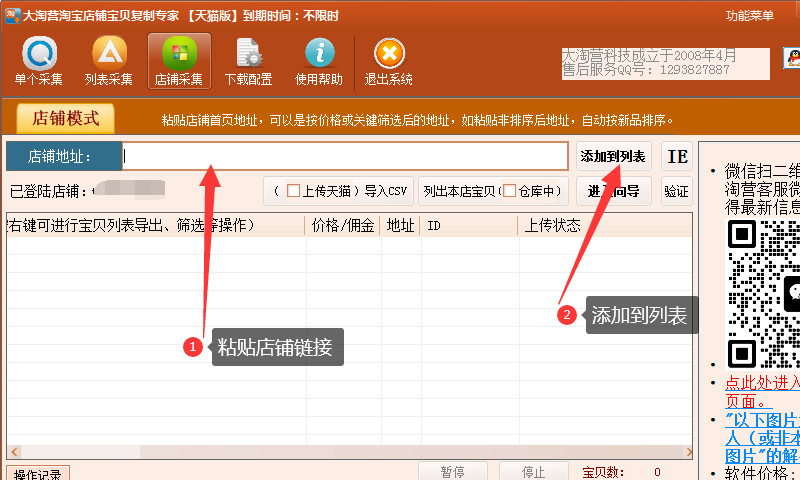Focus the 店铺地址 shop address input field
This screenshot has width=800, height=480.
coord(345,156)
